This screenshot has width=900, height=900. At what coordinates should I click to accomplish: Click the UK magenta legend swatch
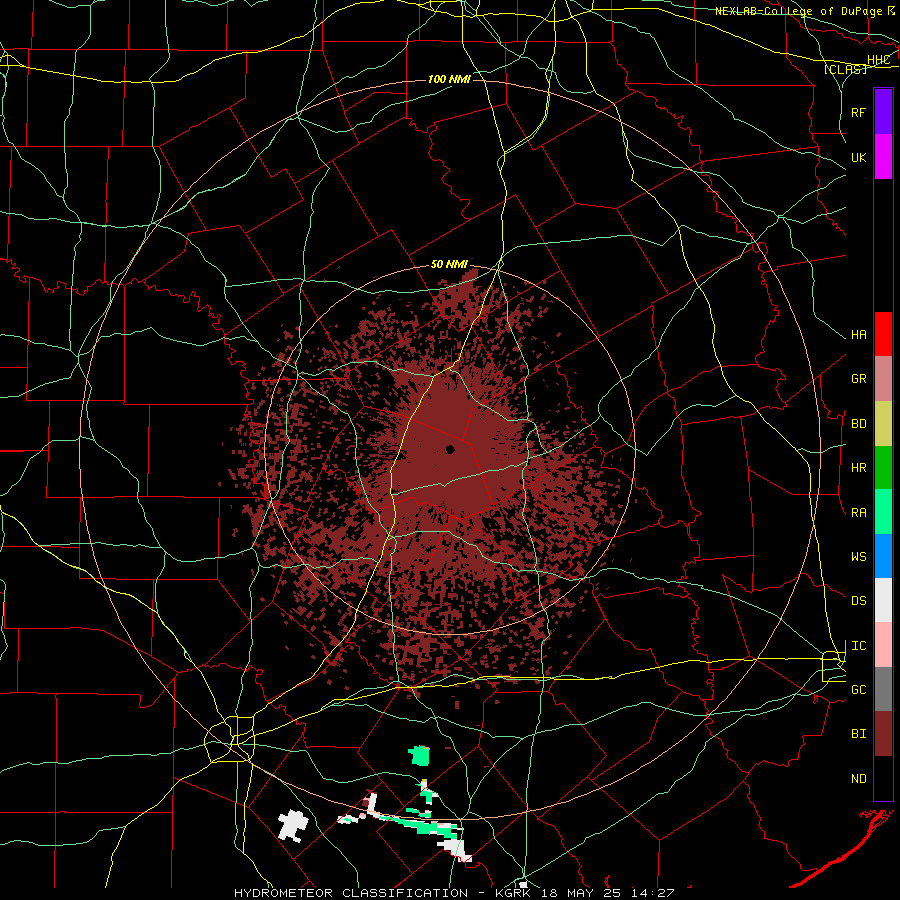883,157
